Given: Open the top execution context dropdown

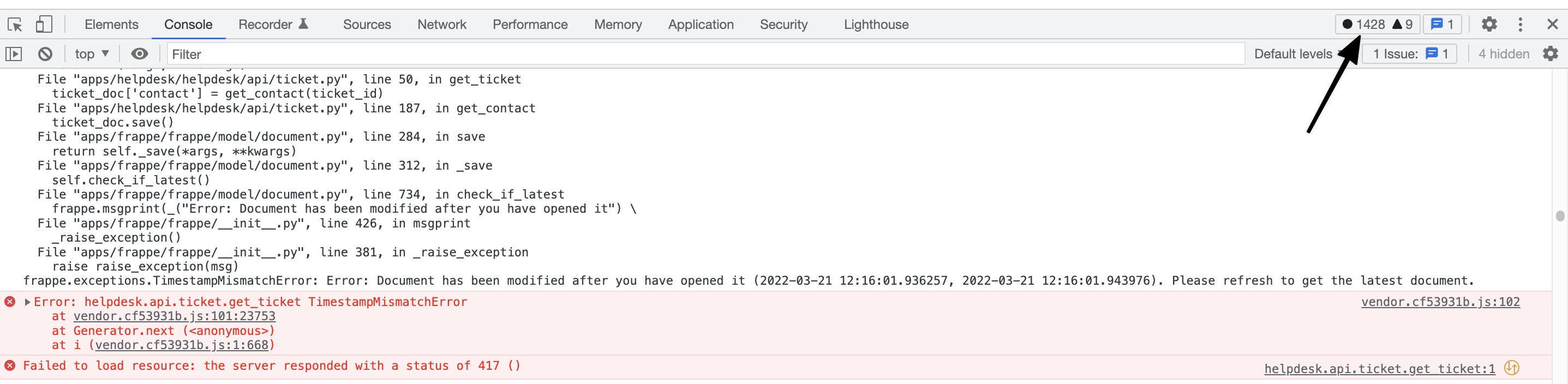Looking at the screenshot, I should click(92, 53).
